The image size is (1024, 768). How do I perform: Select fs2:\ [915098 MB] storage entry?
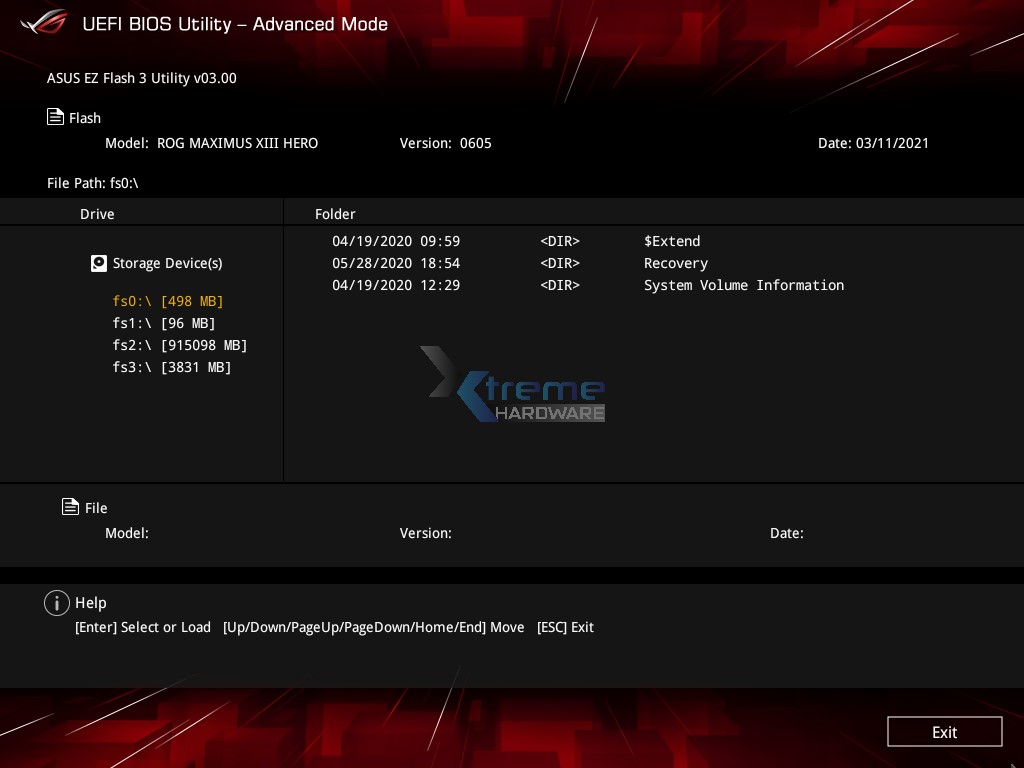[179, 345]
